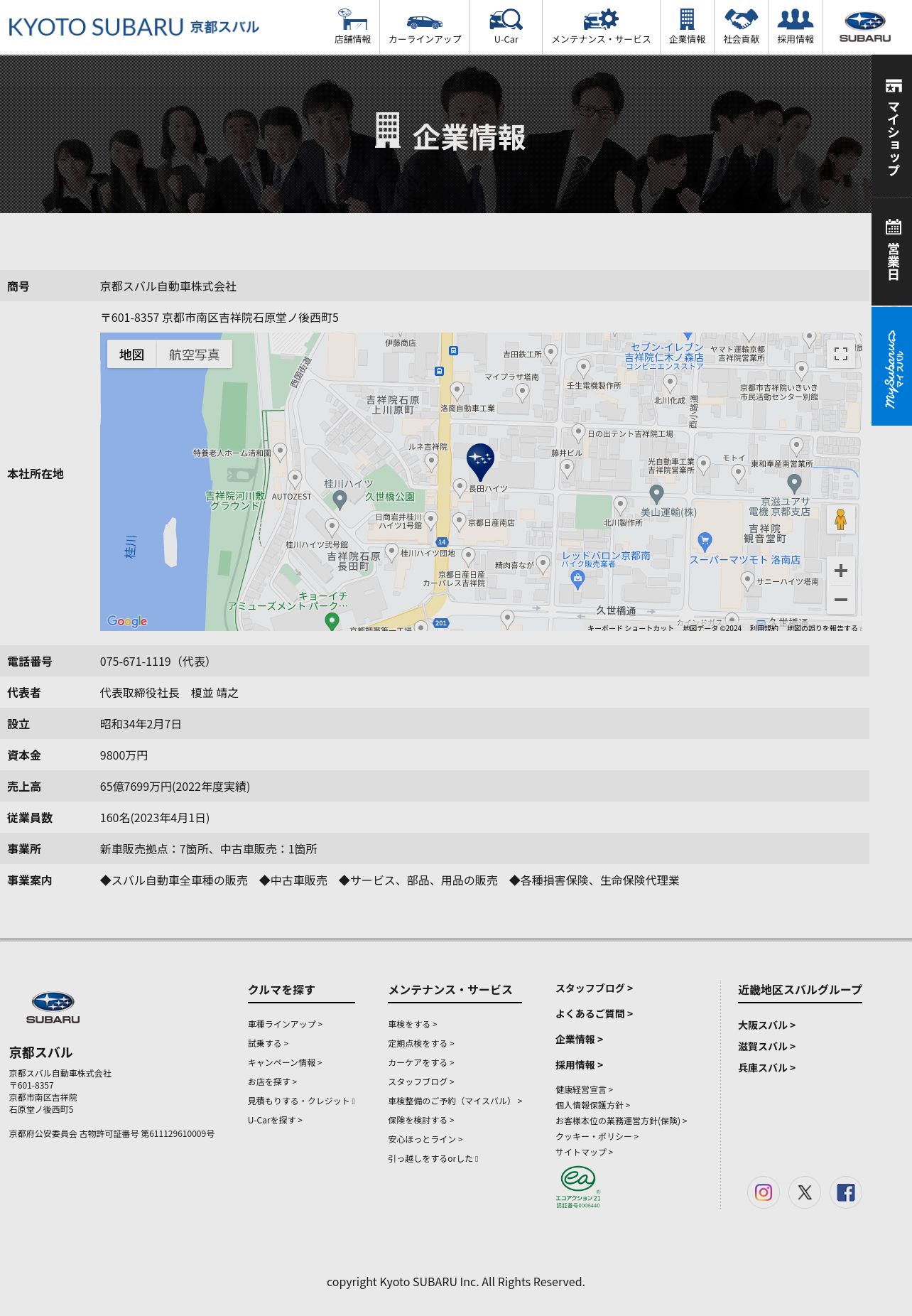Click the スーパーマツモト 洛南店 shopping pin
Viewport: 912px width, 1316px height.
tap(705, 541)
